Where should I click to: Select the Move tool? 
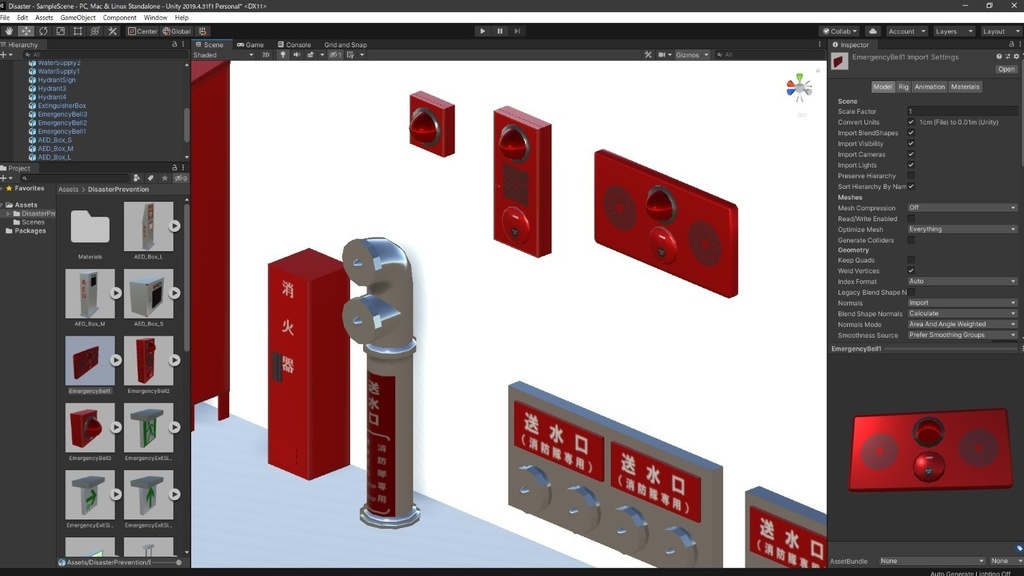pos(26,31)
